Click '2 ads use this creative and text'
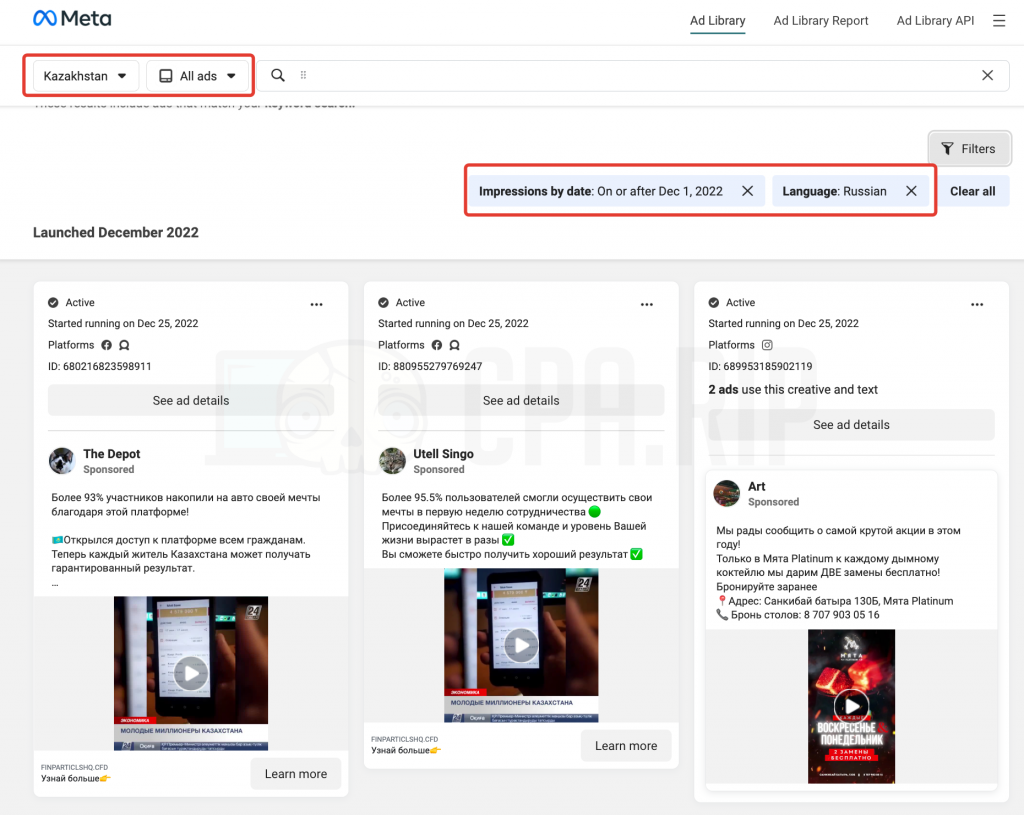The height and width of the screenshot is (815, 1024). 793,389
